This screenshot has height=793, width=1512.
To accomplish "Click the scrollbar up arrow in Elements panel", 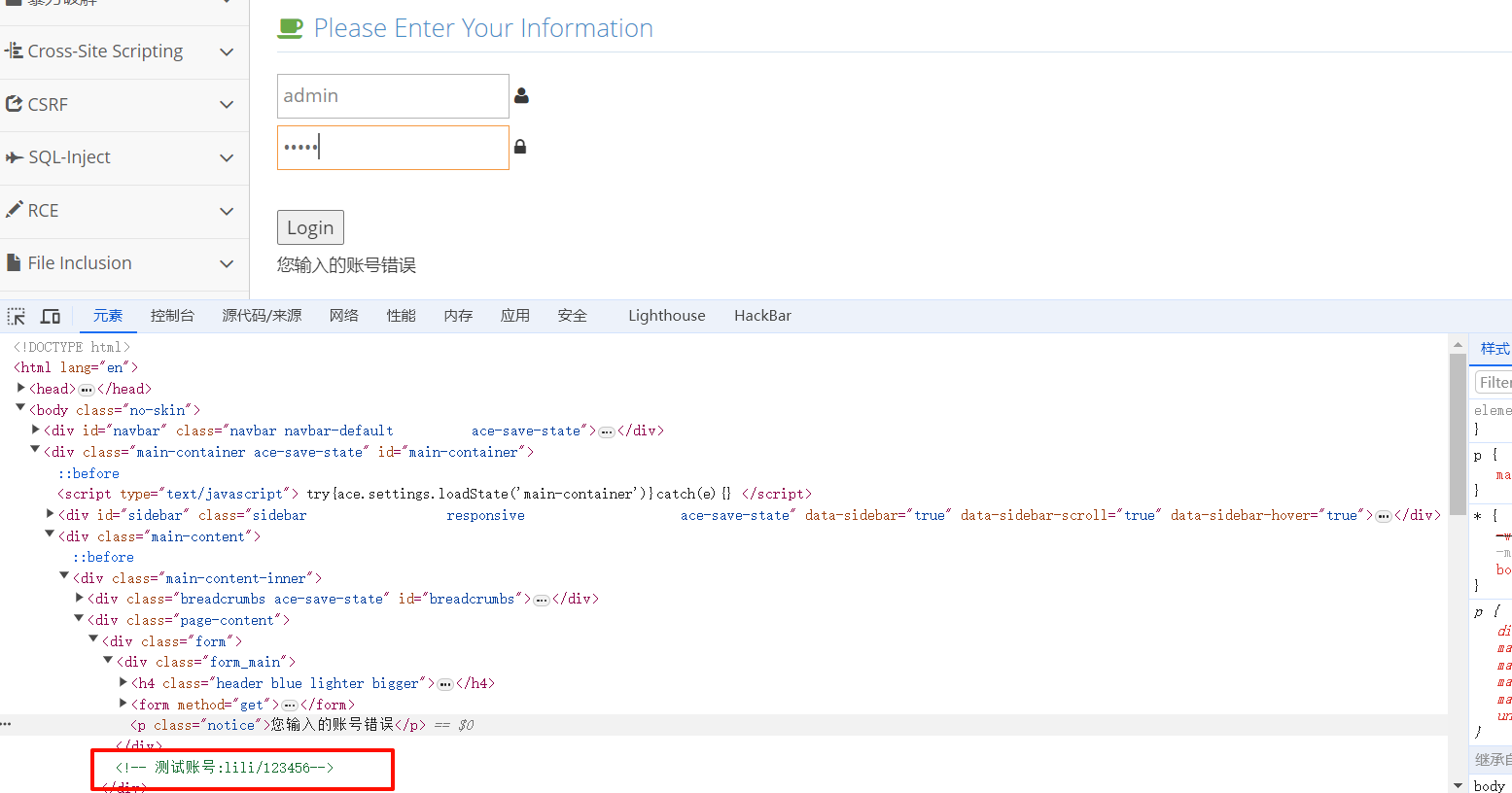I will [1457, 344].
